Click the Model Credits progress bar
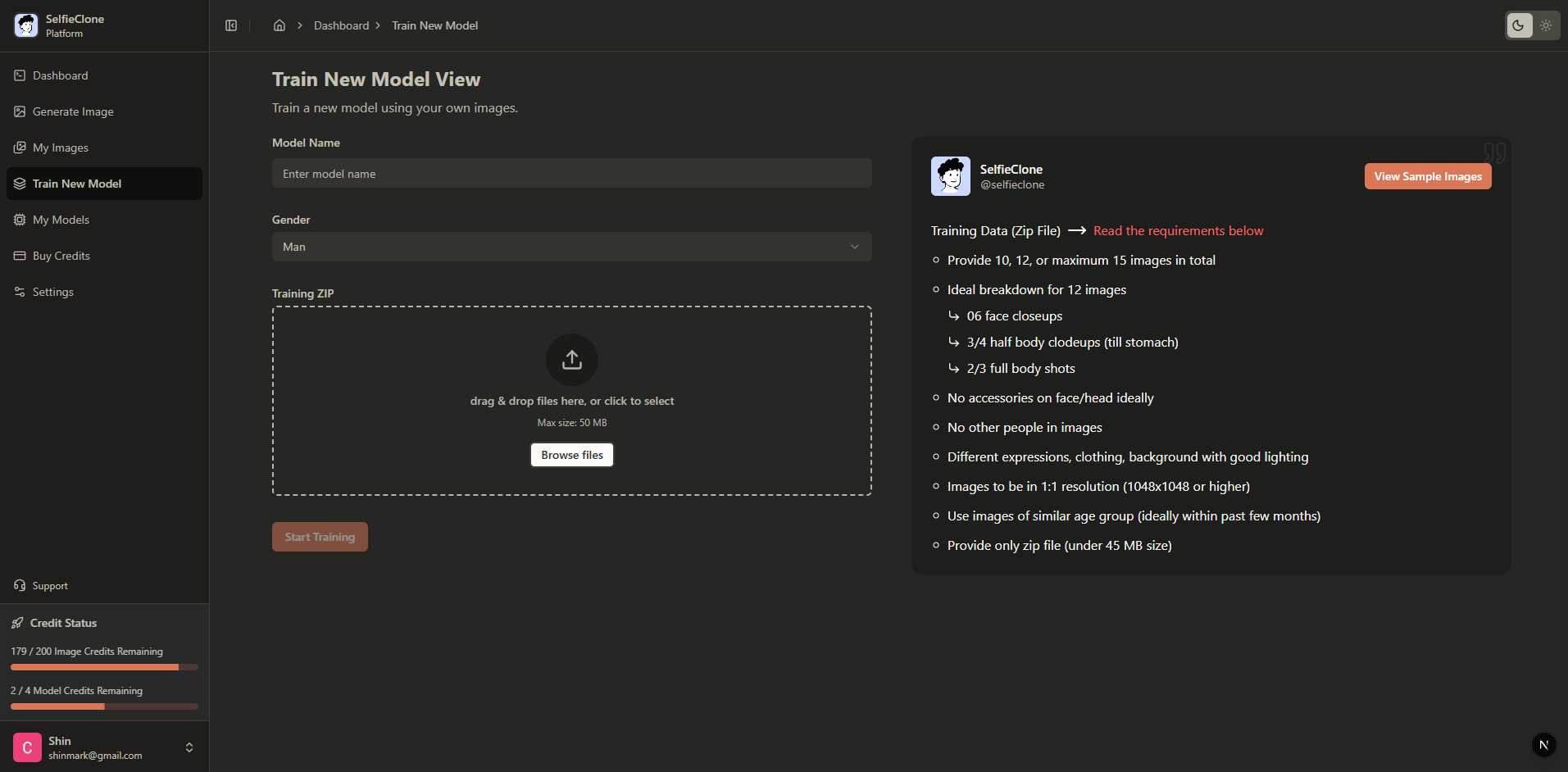This screenshot has width=1568, height=772. (104, 706)
